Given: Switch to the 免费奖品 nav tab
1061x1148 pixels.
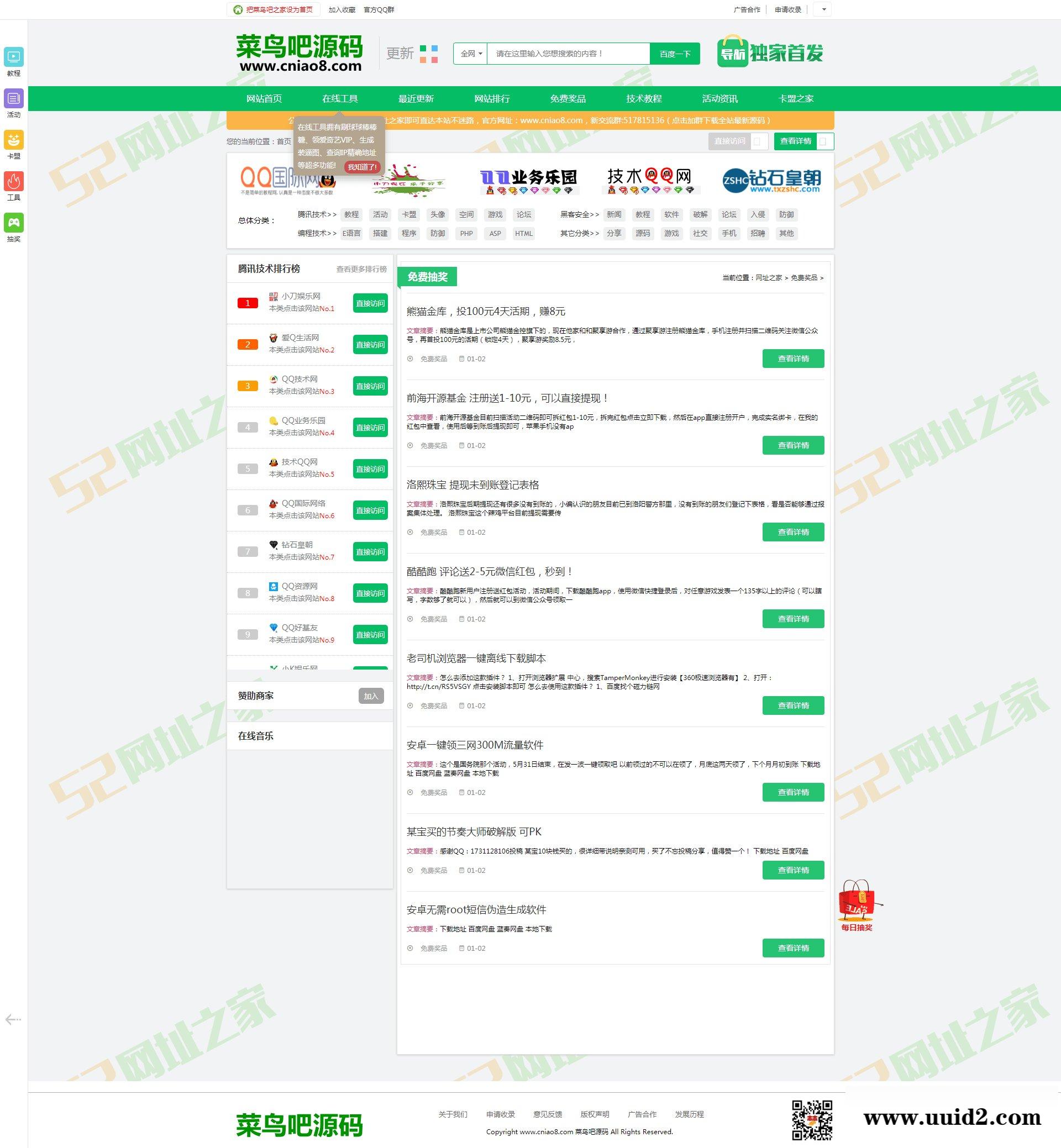Looking at the screenshot, I should click(567, 98).
